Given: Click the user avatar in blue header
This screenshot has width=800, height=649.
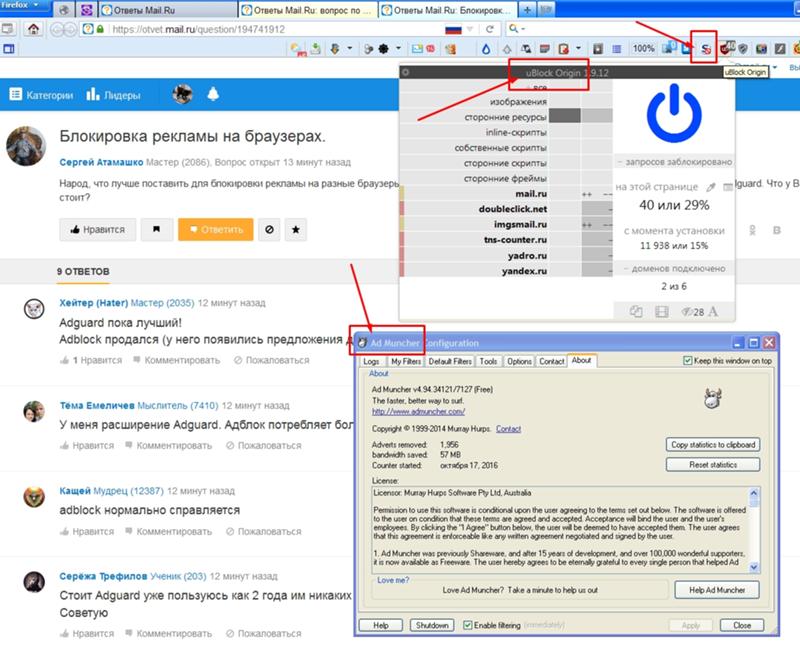Looking at the screenshot, I should coord(182,94).
